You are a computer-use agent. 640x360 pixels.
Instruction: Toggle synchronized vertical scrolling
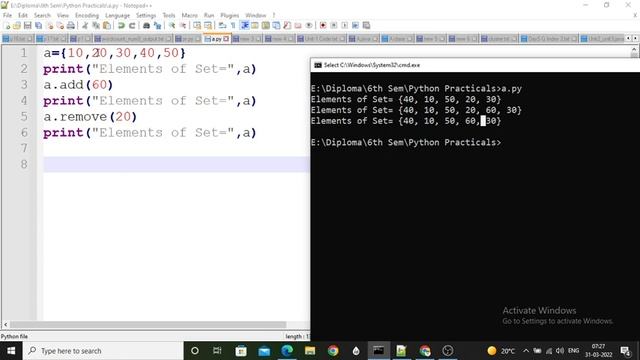coord(197,25)
